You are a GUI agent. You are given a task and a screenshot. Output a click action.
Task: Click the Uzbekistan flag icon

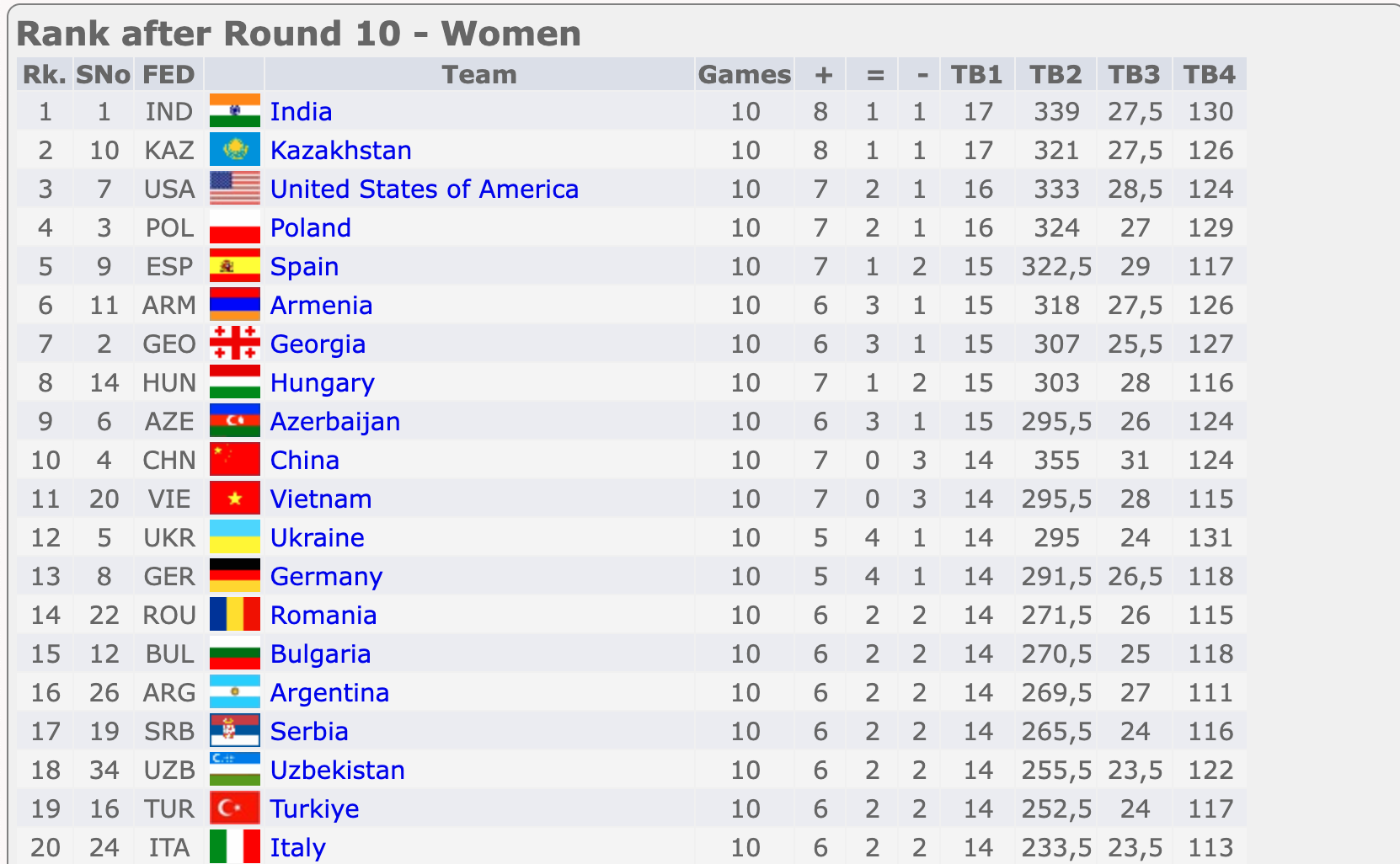coord(235,770)
